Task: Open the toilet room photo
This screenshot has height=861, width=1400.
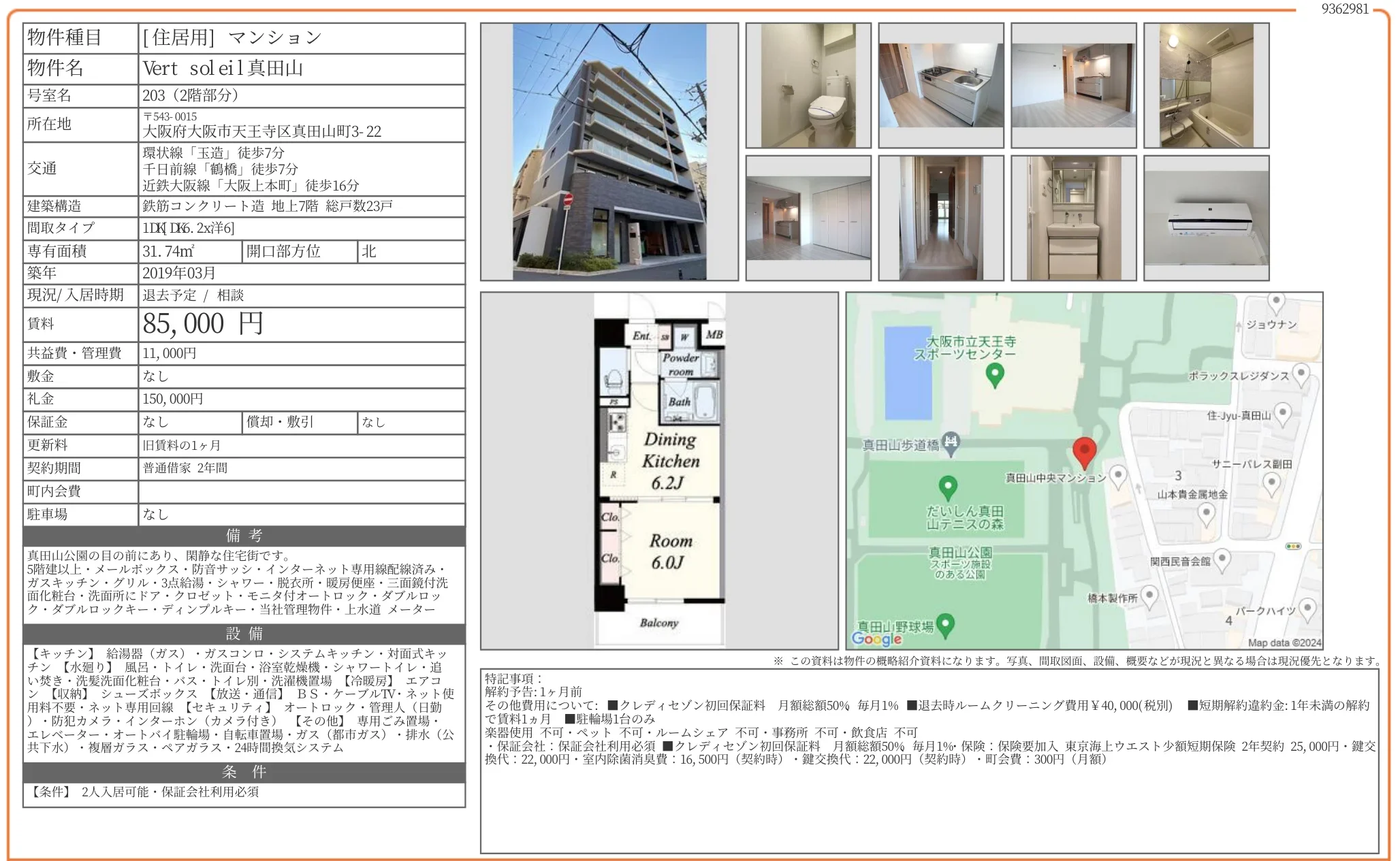Action: tap(808, 86)
